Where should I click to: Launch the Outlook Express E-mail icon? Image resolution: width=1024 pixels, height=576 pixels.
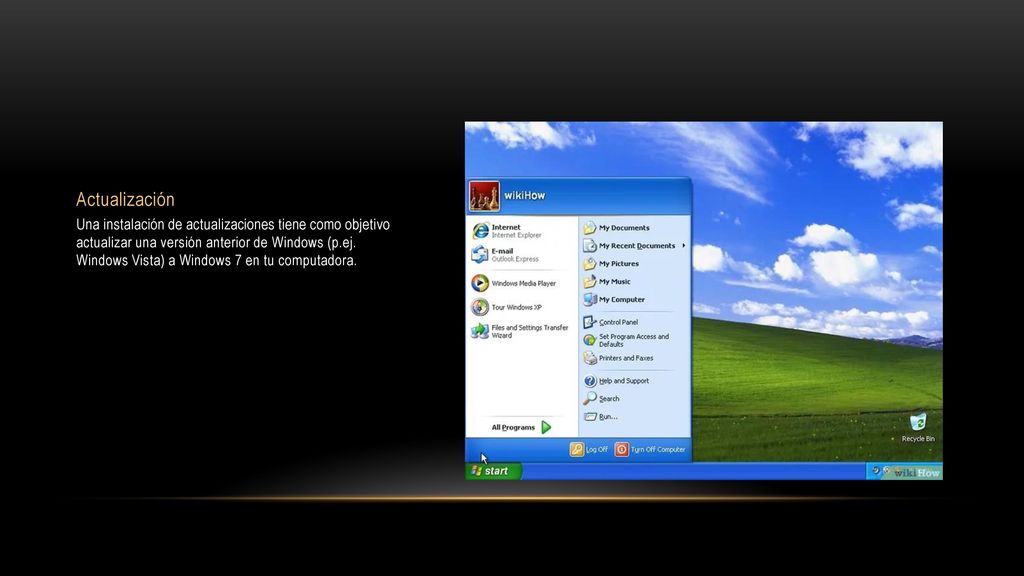480,254
